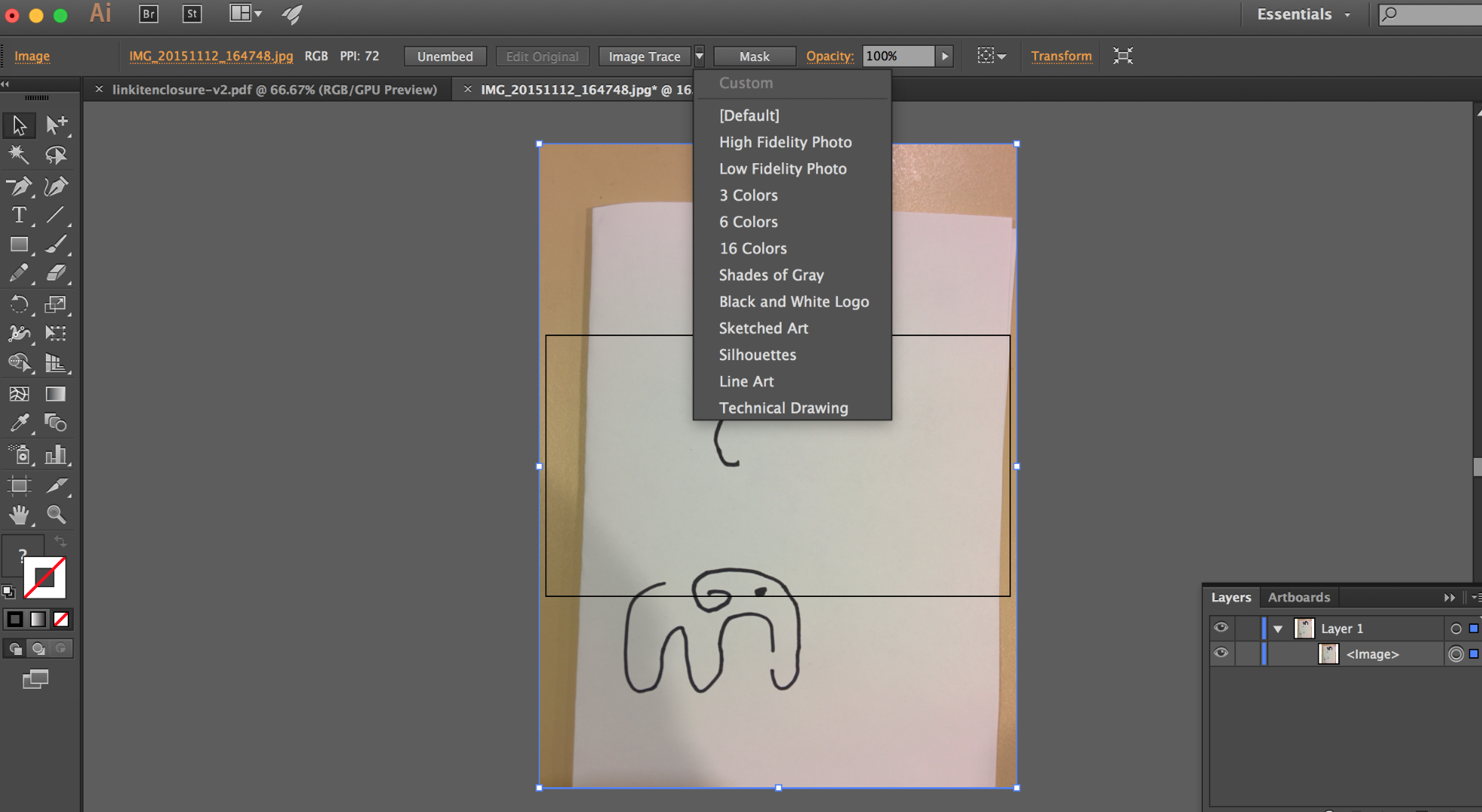The image size is (1482, 812).
Task: Select the Technical Drawing trace preset
Action: pyautogui.click(x=783, y=407)
